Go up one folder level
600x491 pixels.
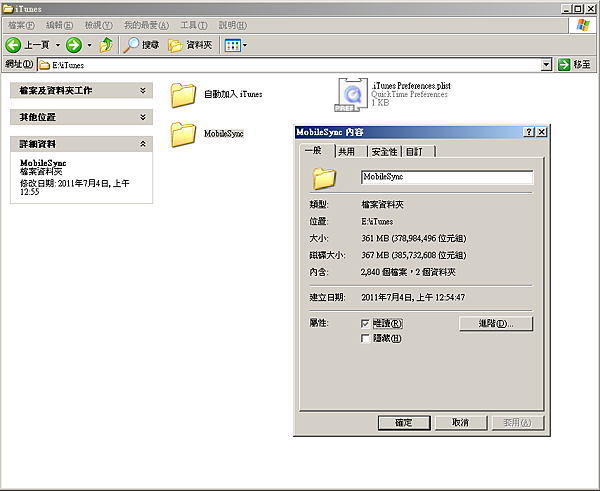click(106, 45)
